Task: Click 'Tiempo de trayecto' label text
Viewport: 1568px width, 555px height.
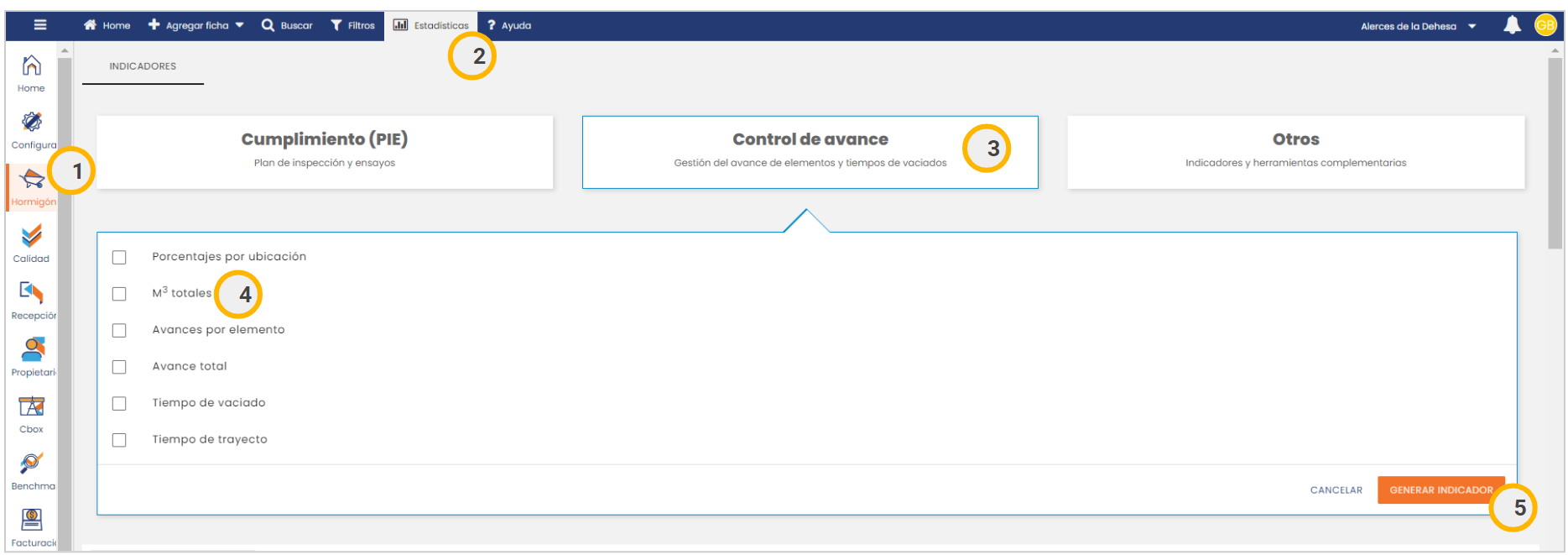Action: pos(210,440)
